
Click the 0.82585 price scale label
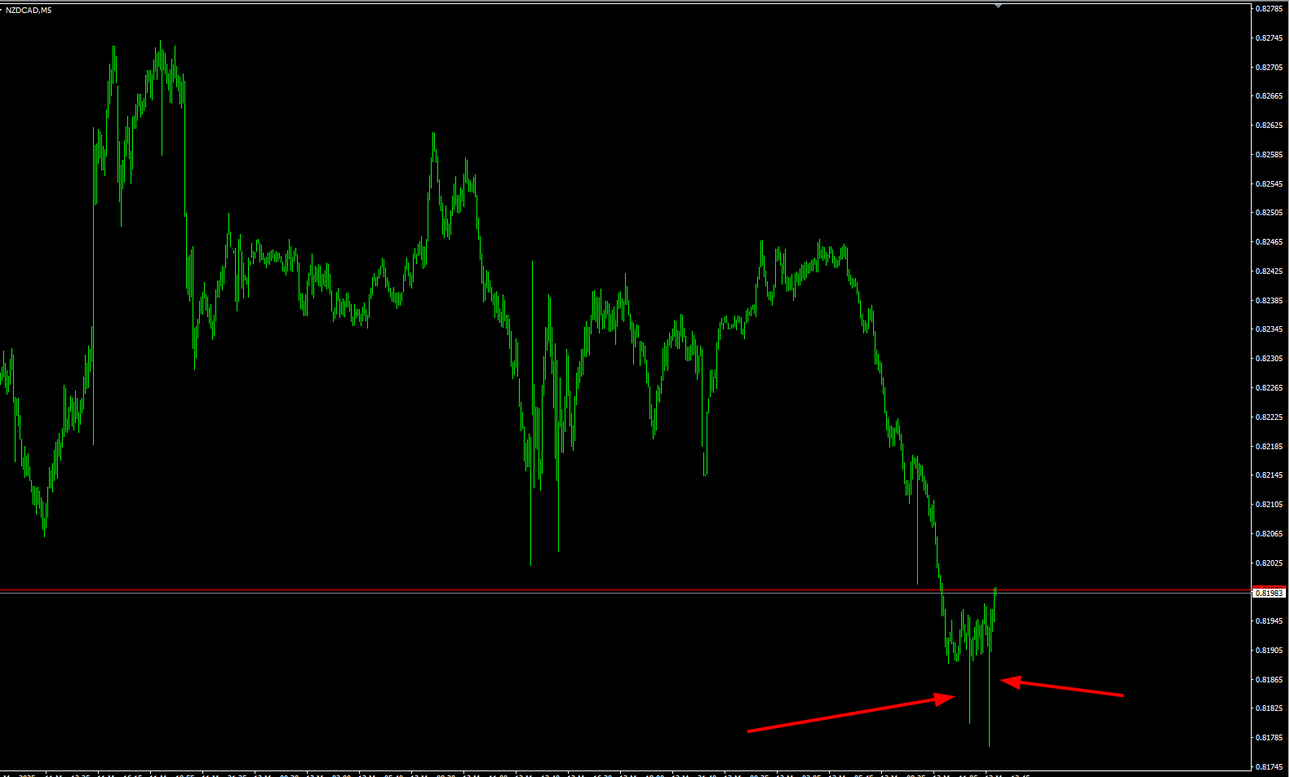click(x=1269, y=155)
